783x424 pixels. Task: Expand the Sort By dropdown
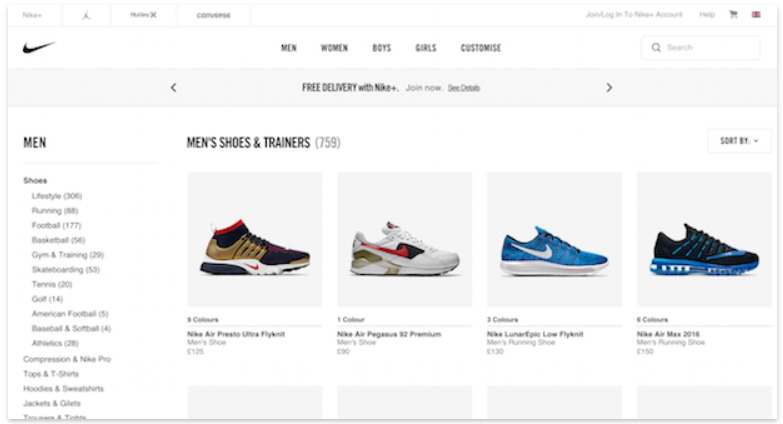[x=739, y=141]
